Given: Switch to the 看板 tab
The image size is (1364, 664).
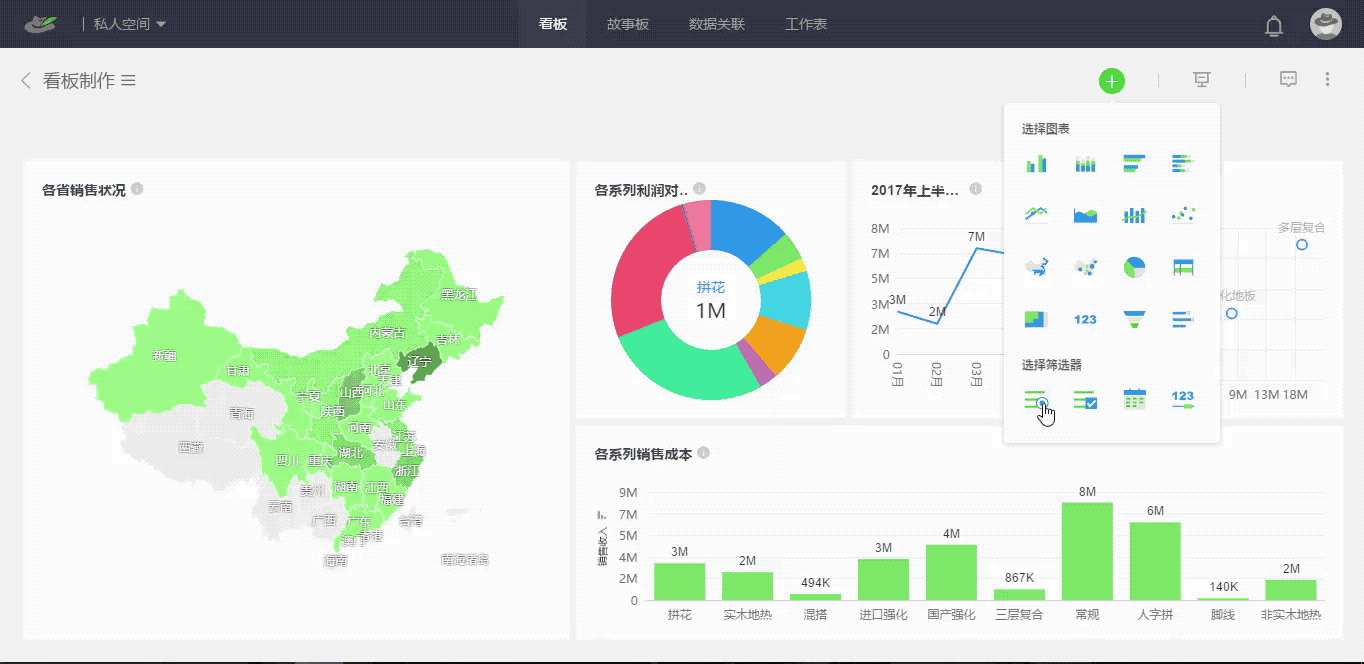Looking at the screenshot, I should pos(553,24).
